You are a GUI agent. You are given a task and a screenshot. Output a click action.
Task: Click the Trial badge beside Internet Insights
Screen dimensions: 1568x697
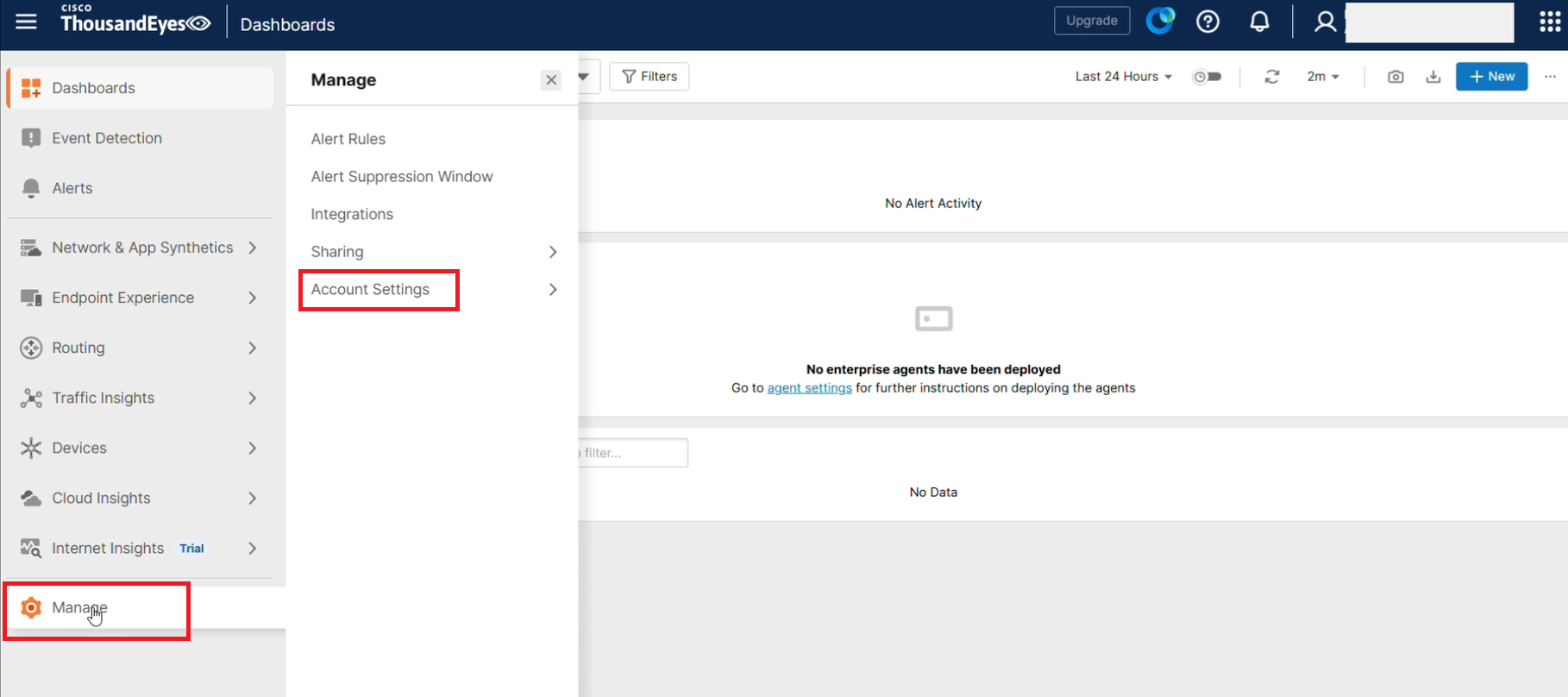pyautogui.click(x=191, y=549)
